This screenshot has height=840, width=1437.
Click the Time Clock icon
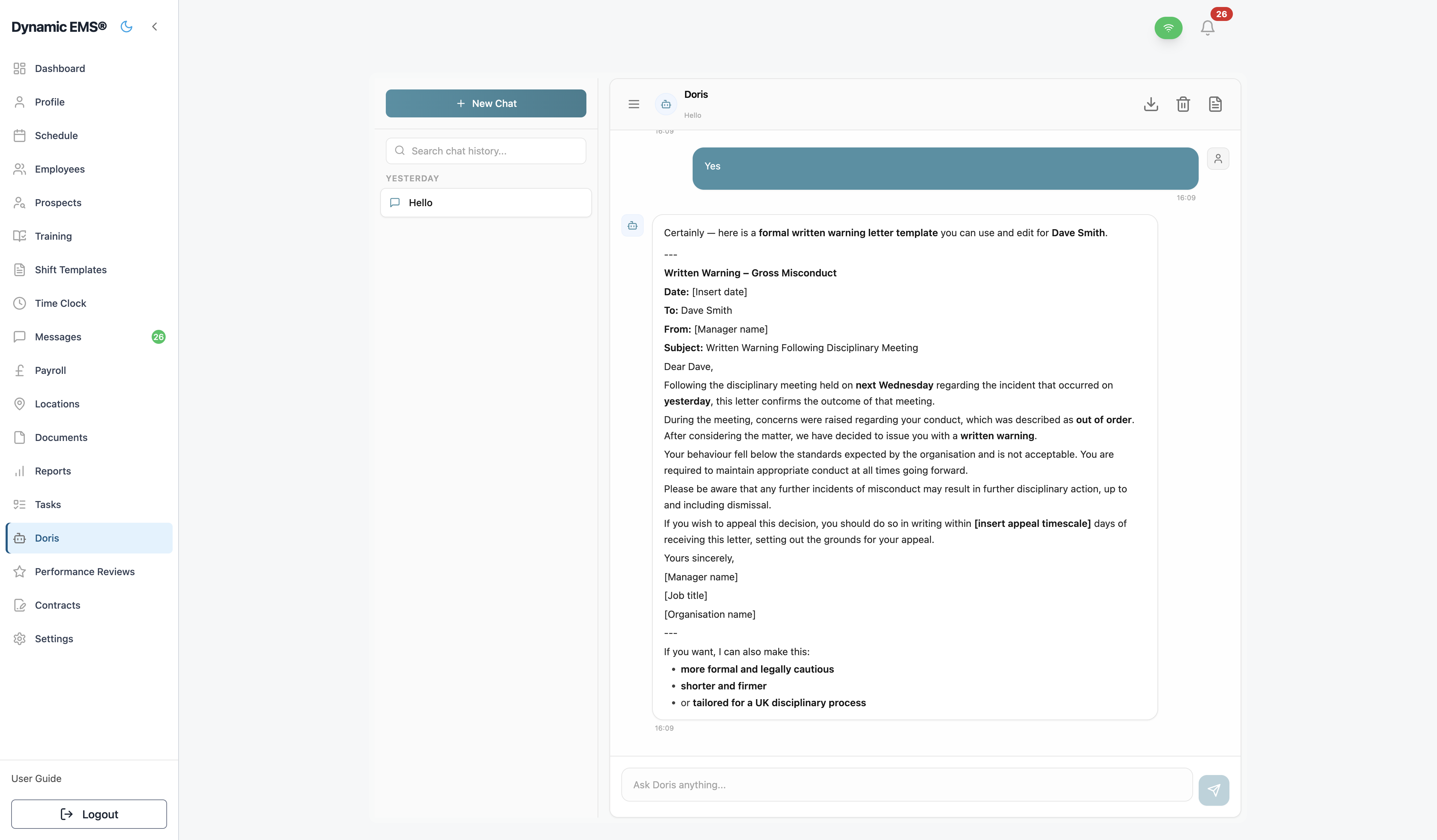(19, 303)
